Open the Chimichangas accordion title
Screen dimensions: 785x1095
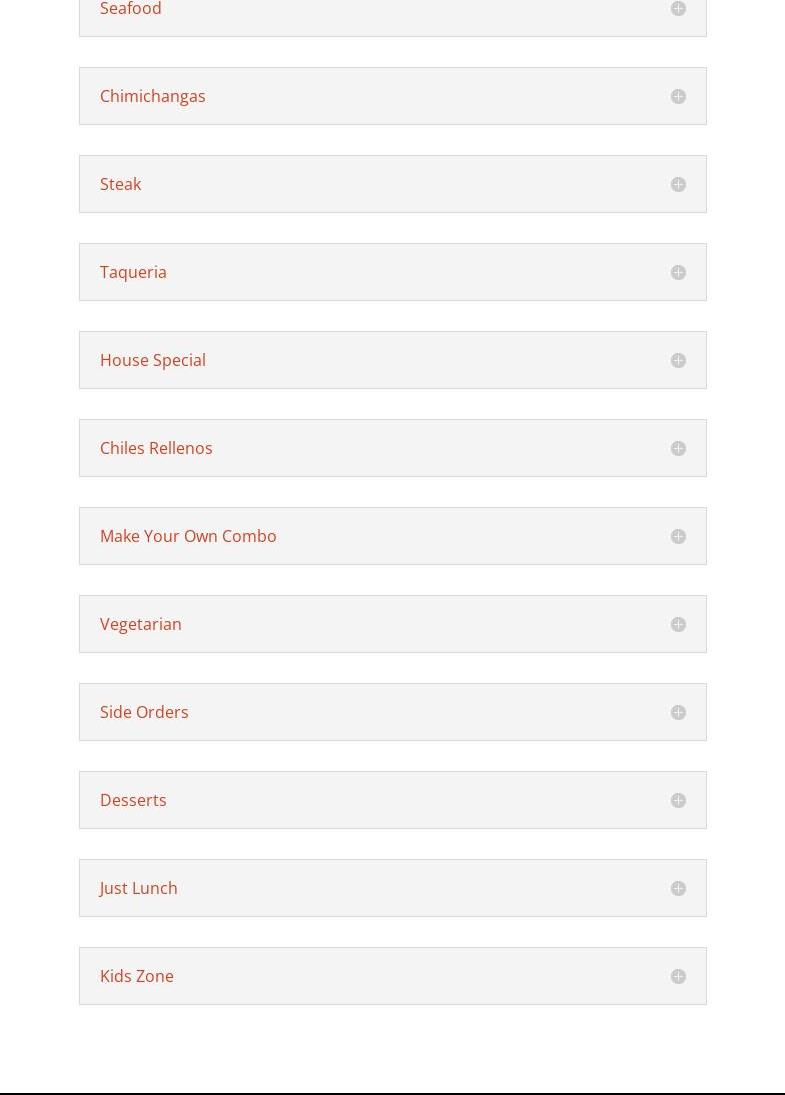pyautogui.click(x=153, y=96)
